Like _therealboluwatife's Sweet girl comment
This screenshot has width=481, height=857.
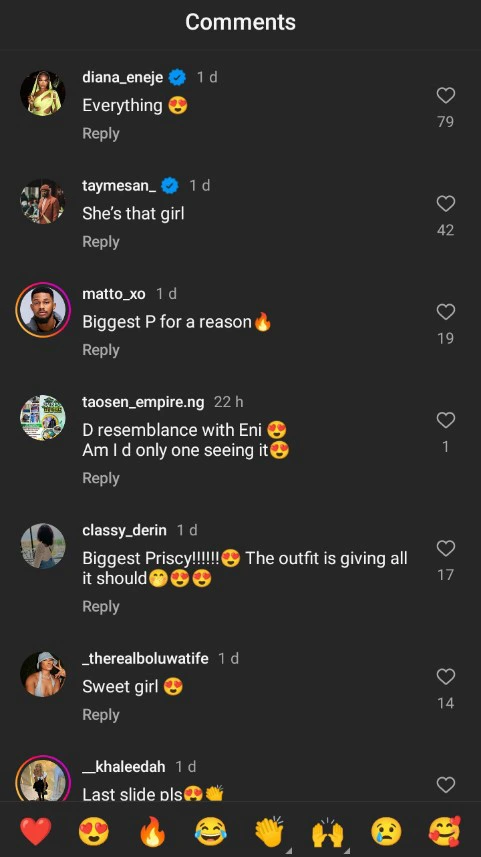[445, 677]
